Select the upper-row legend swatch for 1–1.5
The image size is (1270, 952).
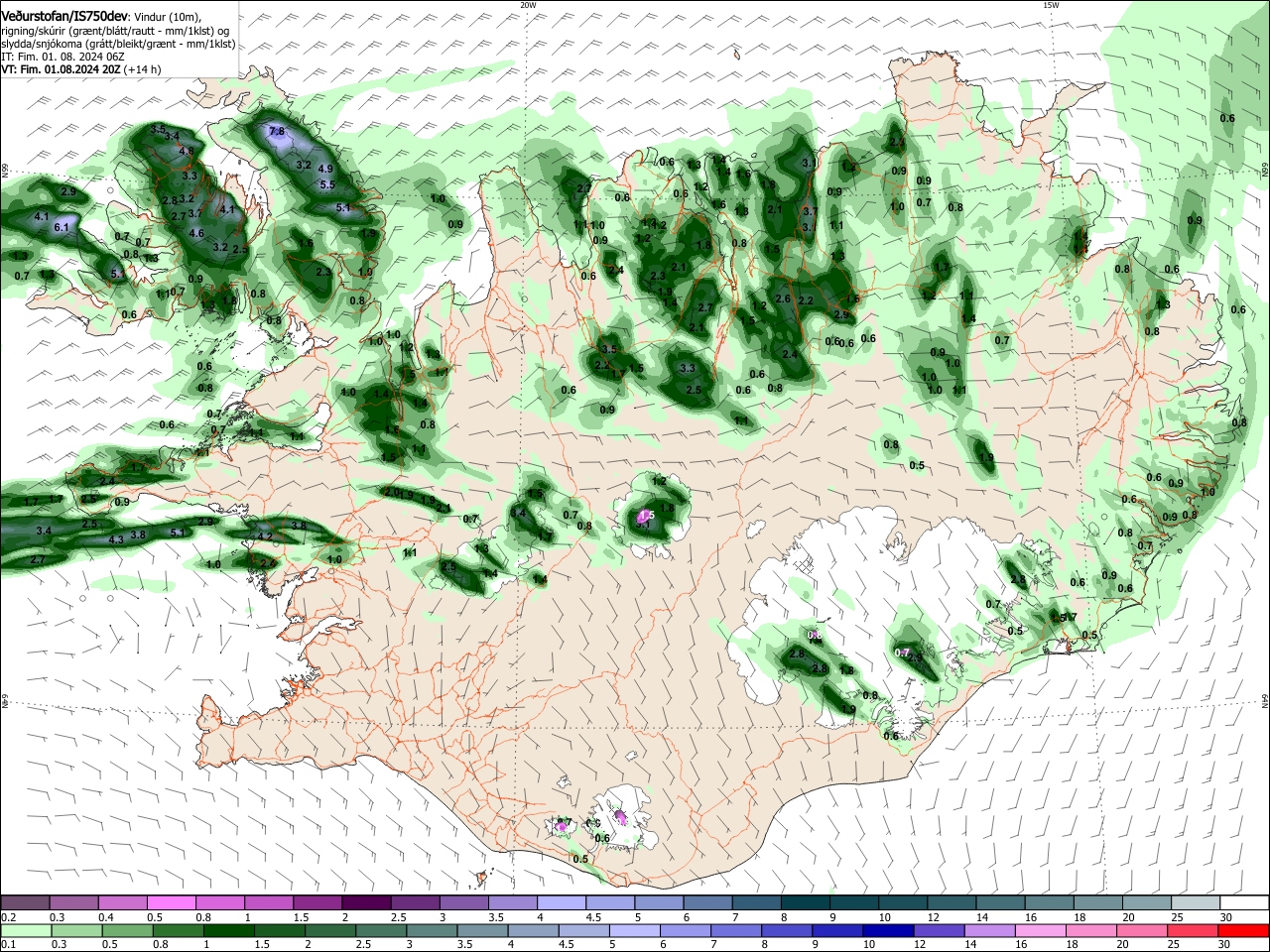pos(269,902)
